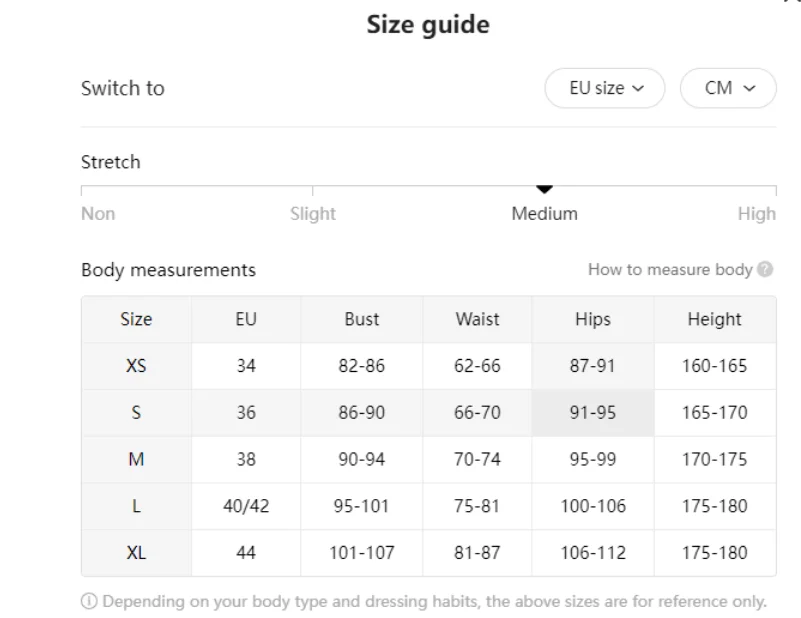Select the XS size row
This screenshot has height=618, width=801.
point(136,366)
